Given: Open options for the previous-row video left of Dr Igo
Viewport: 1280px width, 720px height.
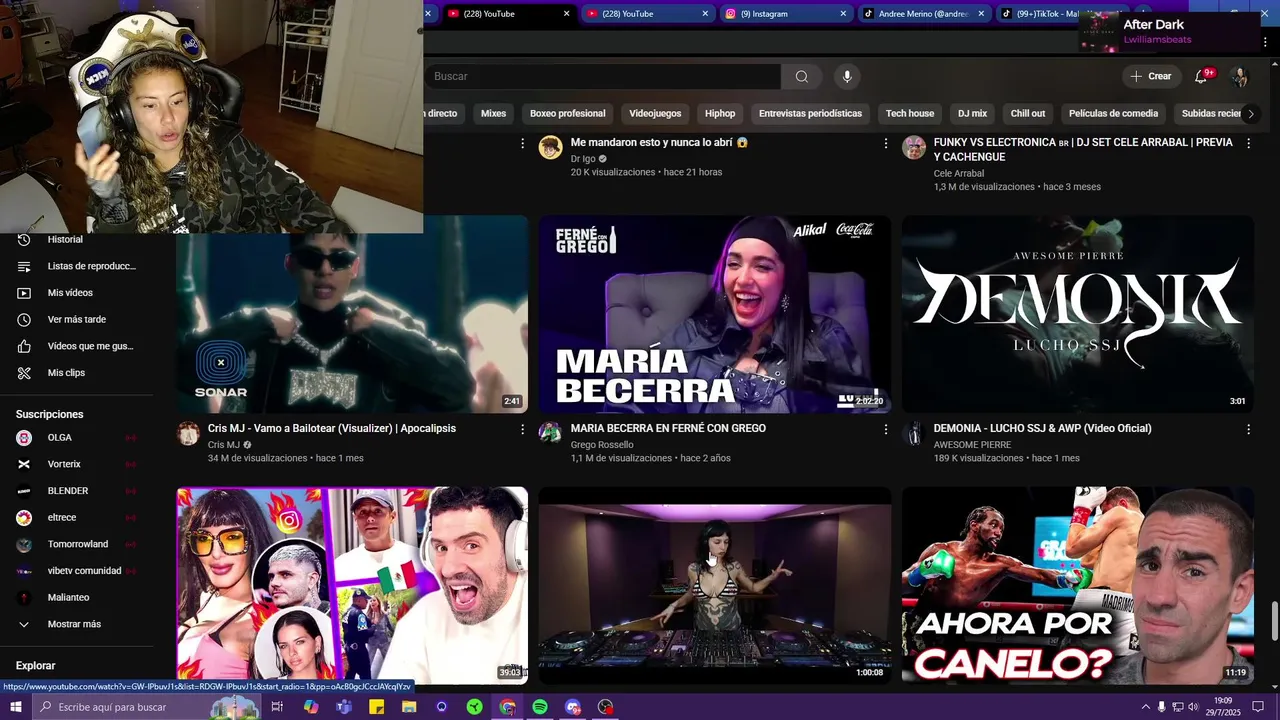Looking at the screenshot, I should [522, 144].
